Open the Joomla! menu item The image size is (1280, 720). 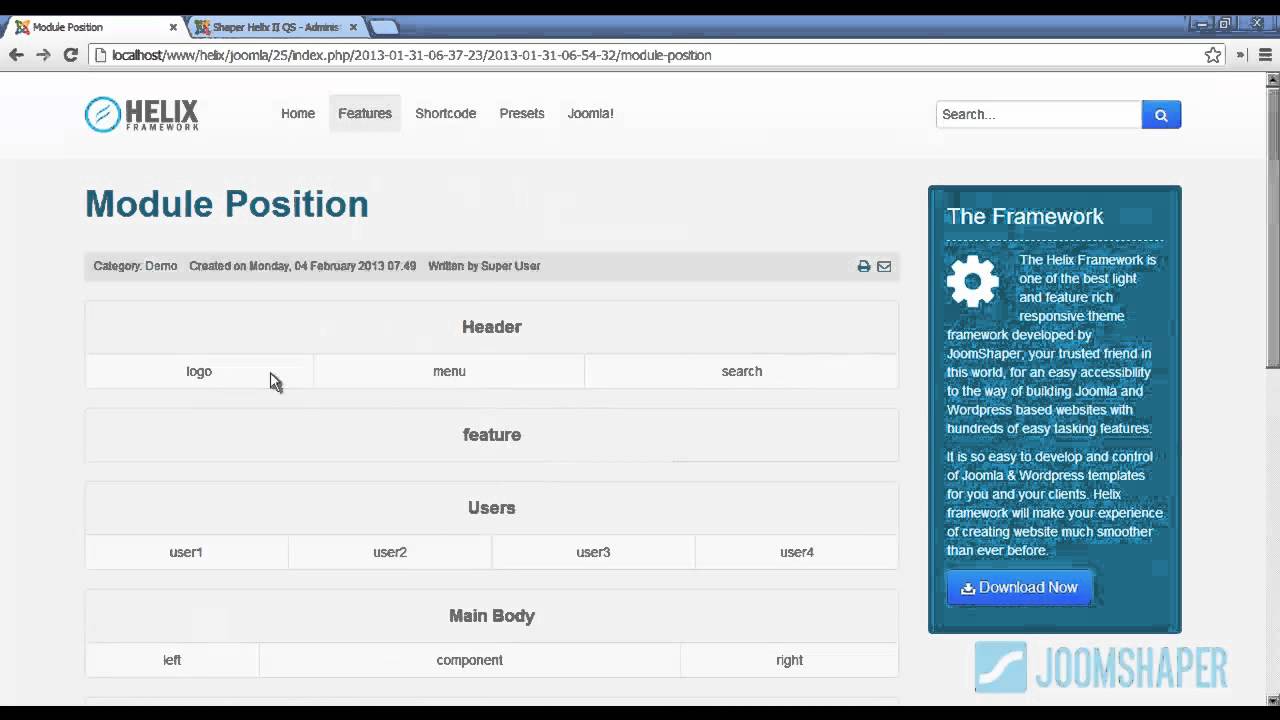591,114
